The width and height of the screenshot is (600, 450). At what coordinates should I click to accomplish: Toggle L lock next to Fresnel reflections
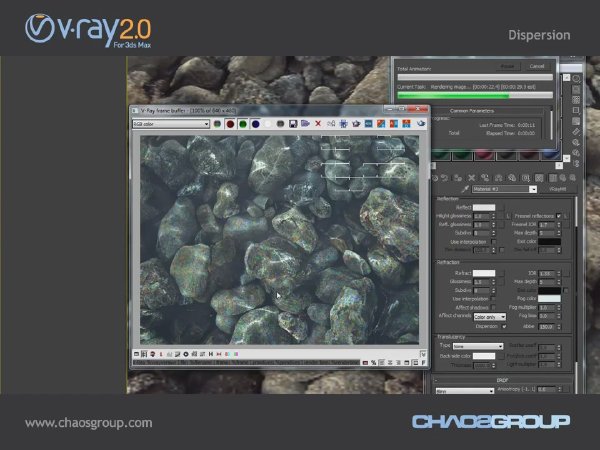coord(566,216)
